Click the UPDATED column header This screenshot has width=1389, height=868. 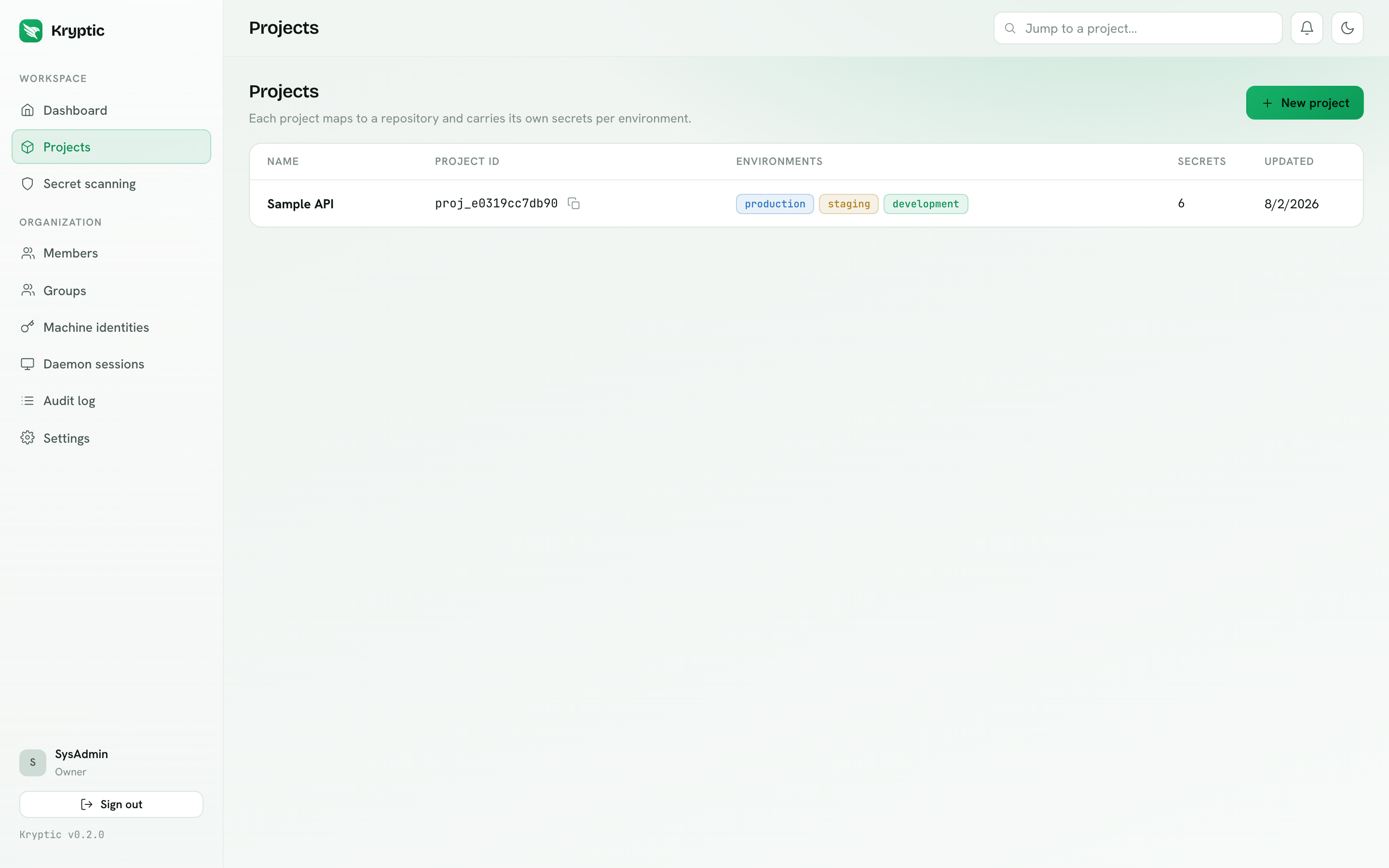1289,162
